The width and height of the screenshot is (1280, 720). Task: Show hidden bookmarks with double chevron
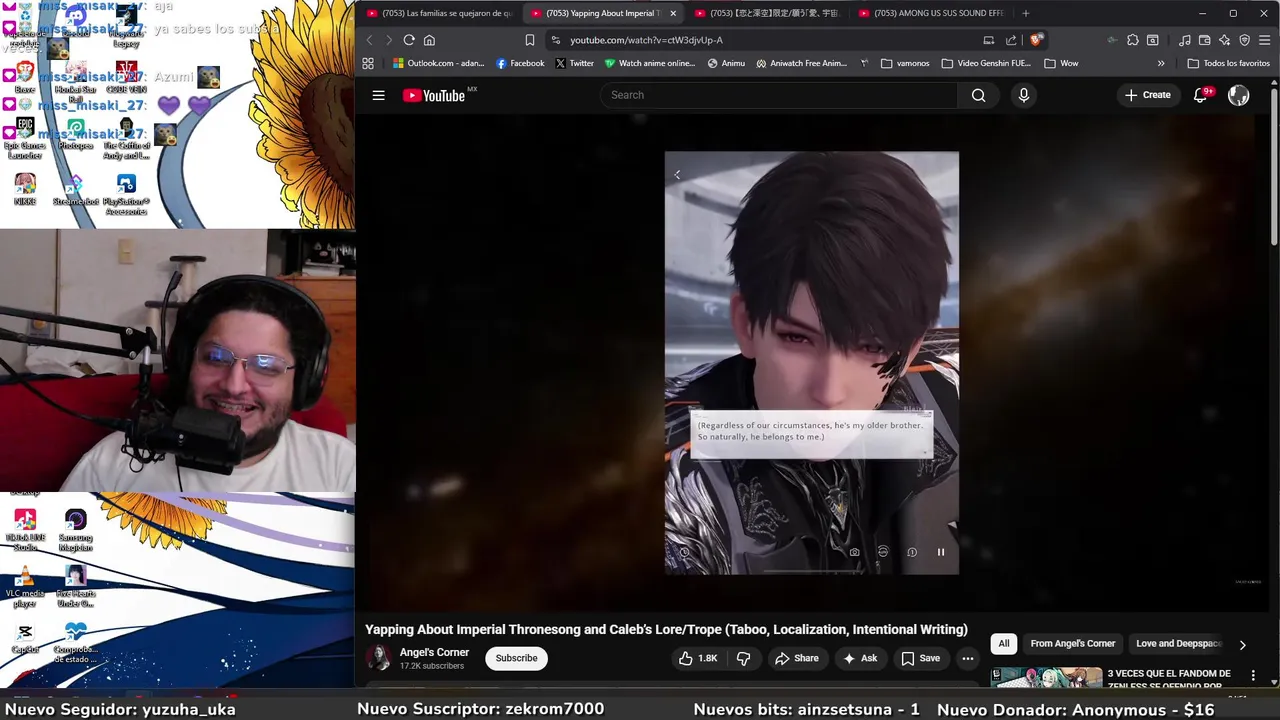1161,63
